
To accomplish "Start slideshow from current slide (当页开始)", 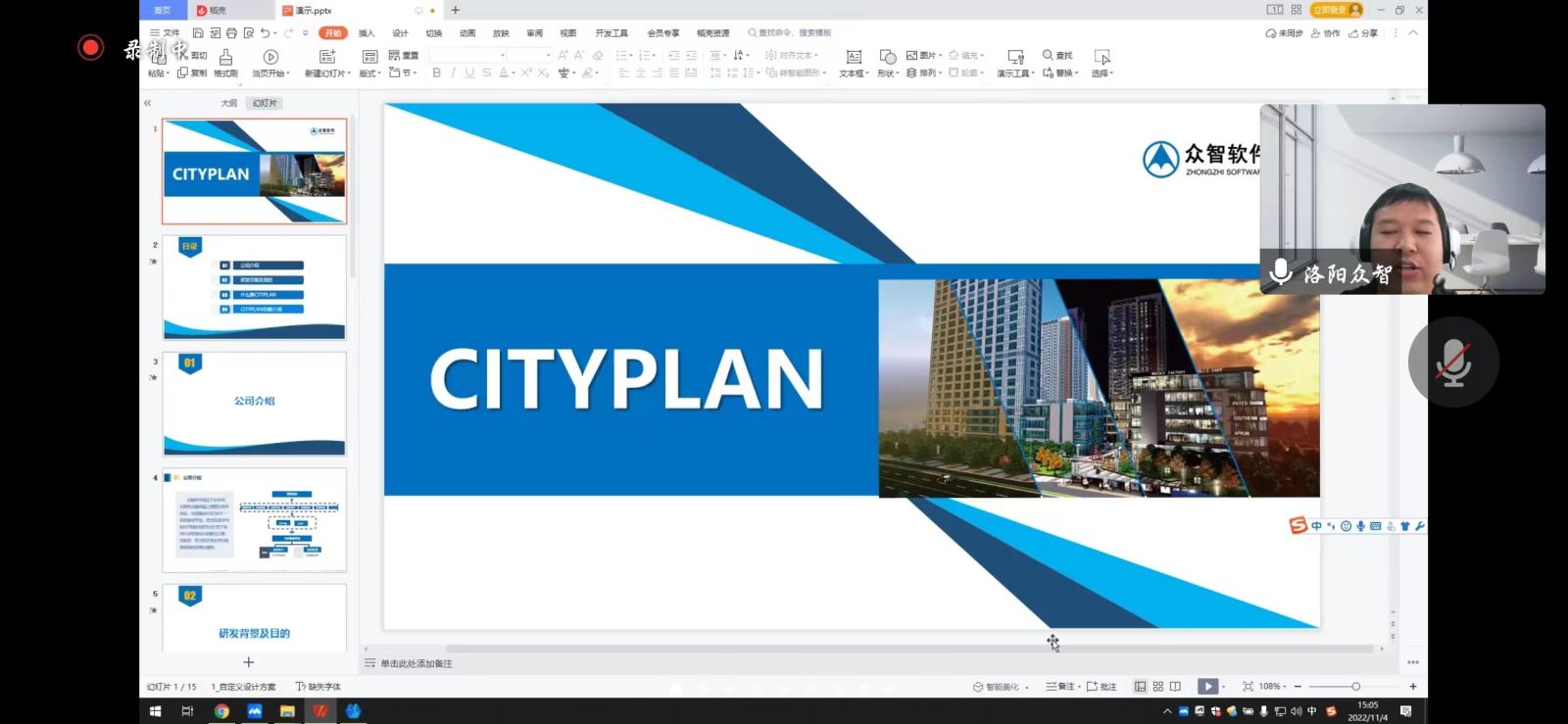I will [270, 64].
